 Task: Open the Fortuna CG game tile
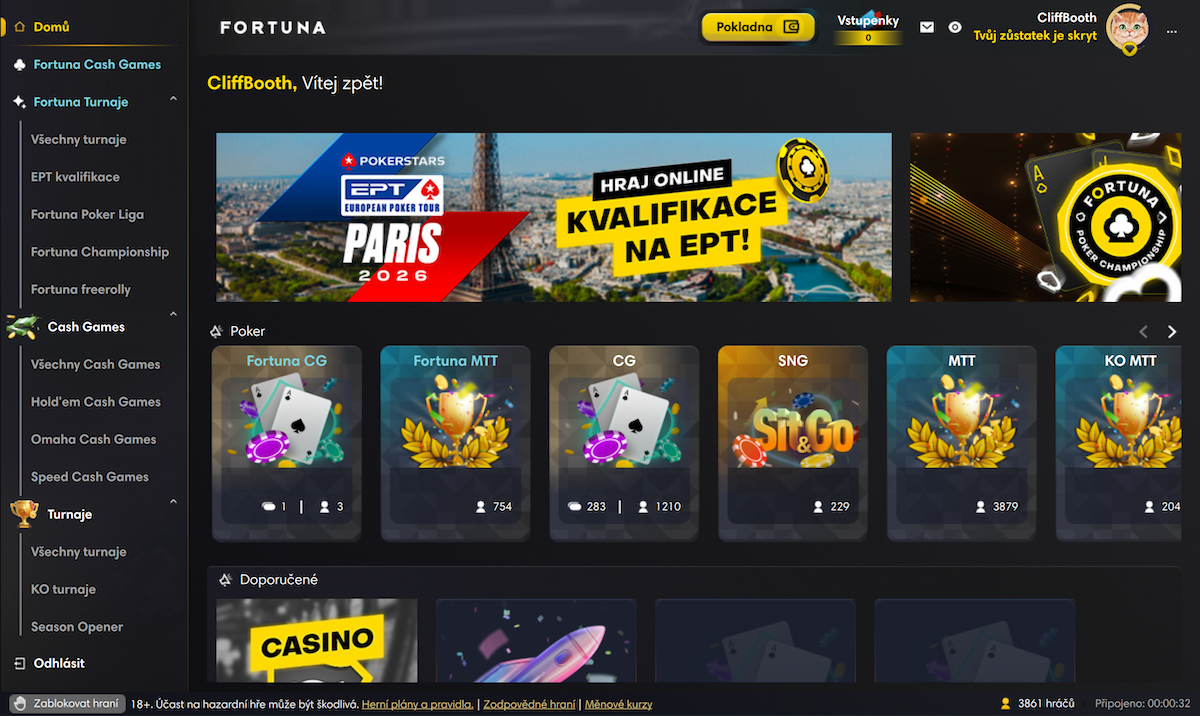click(x=287, y=443)
